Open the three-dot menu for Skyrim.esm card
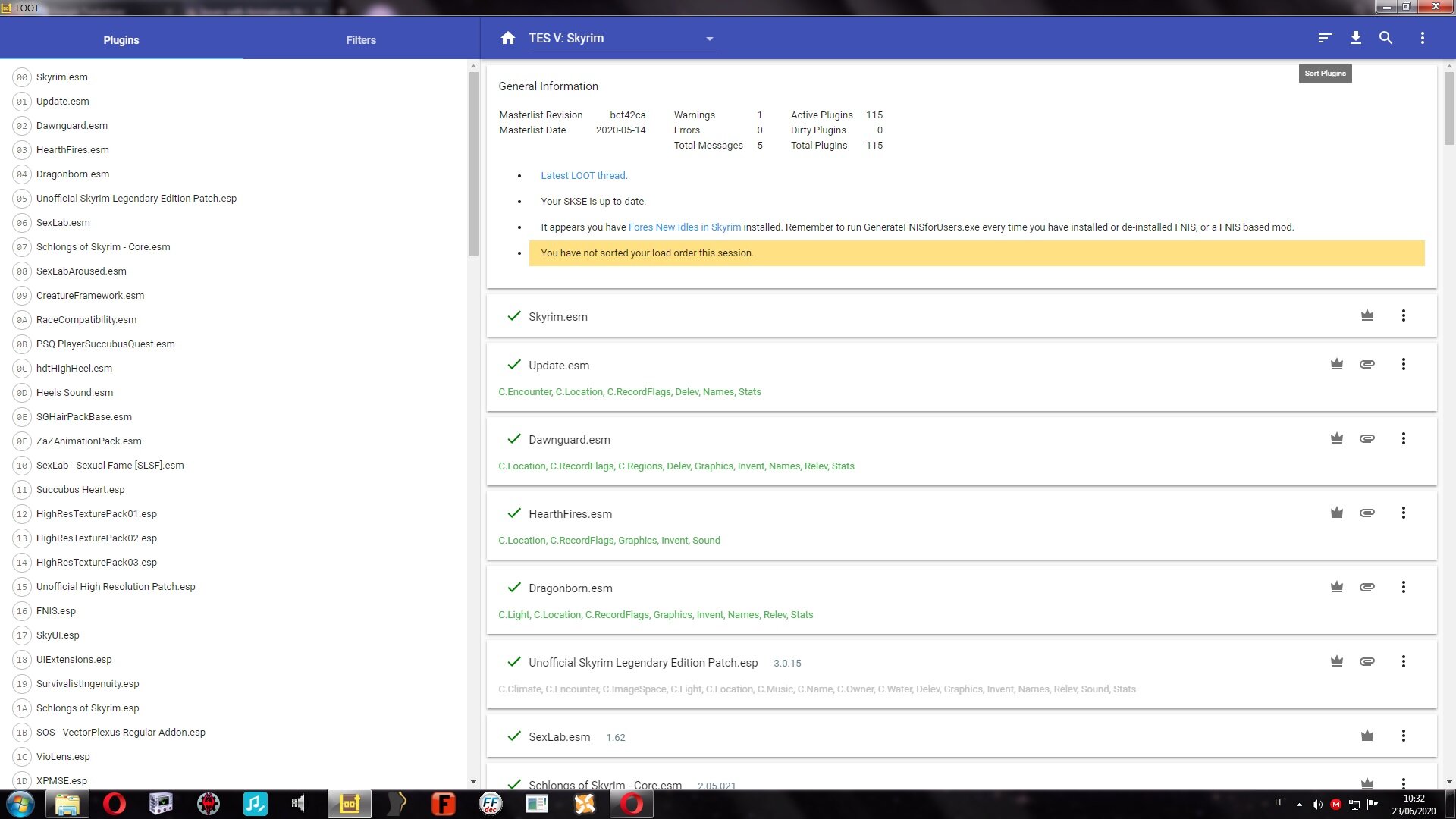This screenshot has height=819, width=1456. click(x=1404, y=315)
